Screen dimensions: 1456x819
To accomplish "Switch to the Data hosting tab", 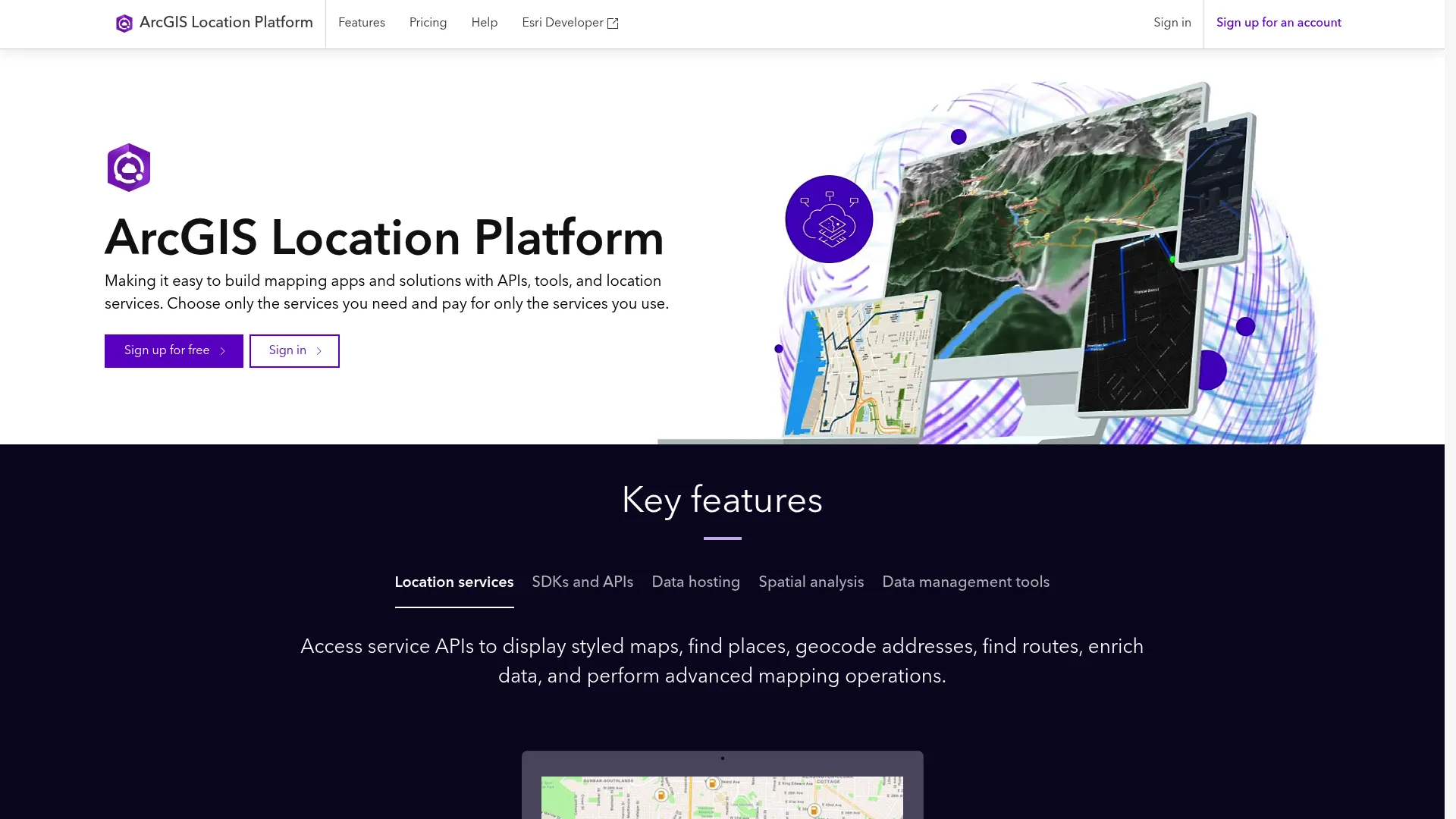I will click(695, 582).
